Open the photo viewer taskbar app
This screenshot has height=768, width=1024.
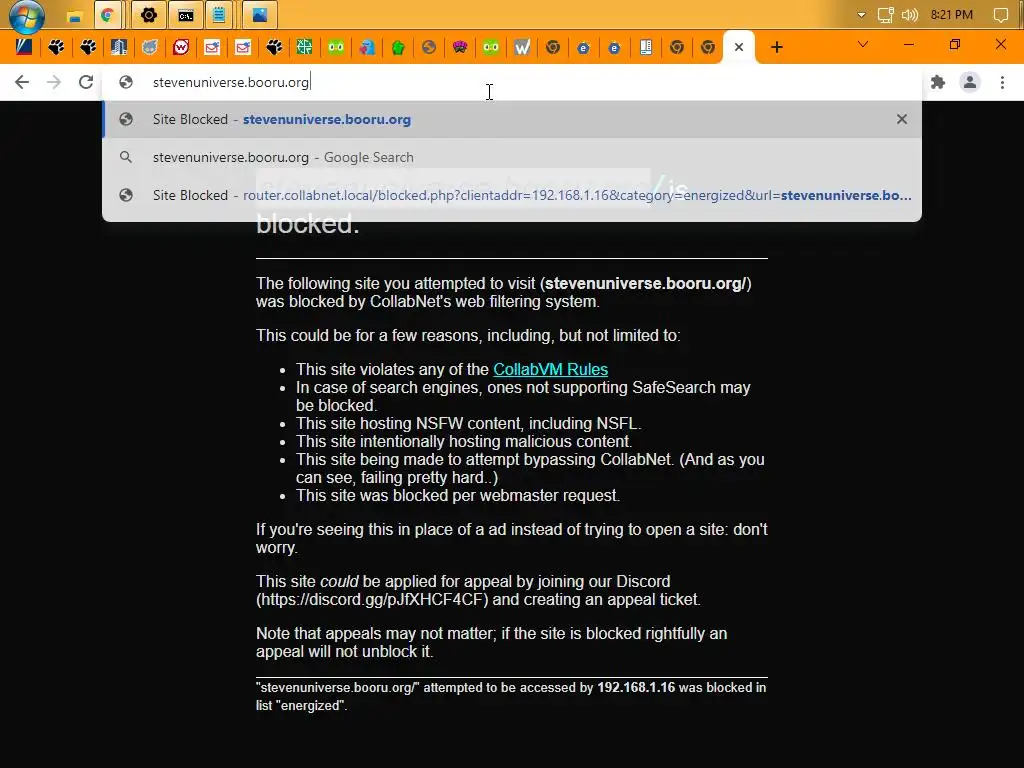pos(259,15)
